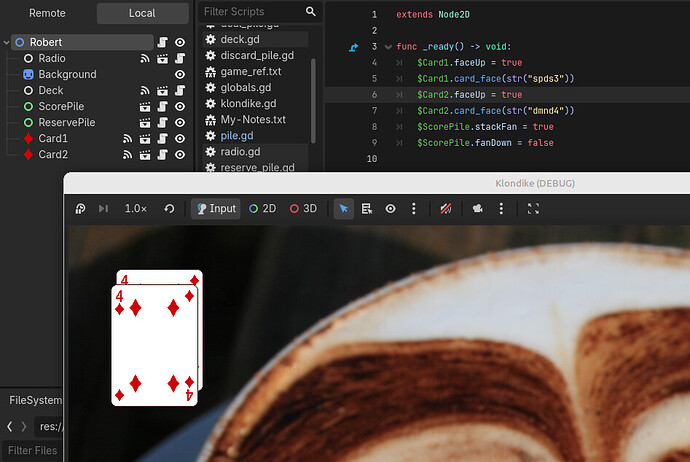Open the Card2 script icon
The image size is (690, 462).
pos(162,154)
